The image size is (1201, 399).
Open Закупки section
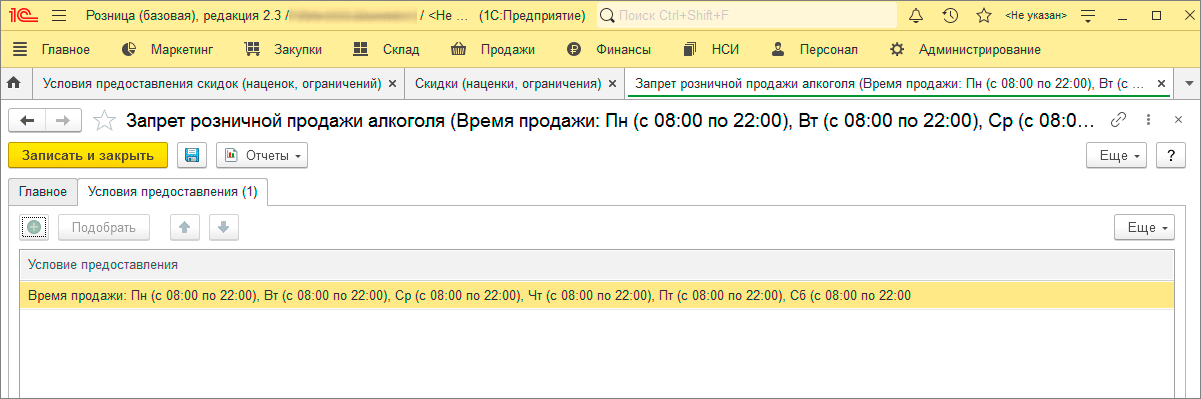(x=298, y=49)
